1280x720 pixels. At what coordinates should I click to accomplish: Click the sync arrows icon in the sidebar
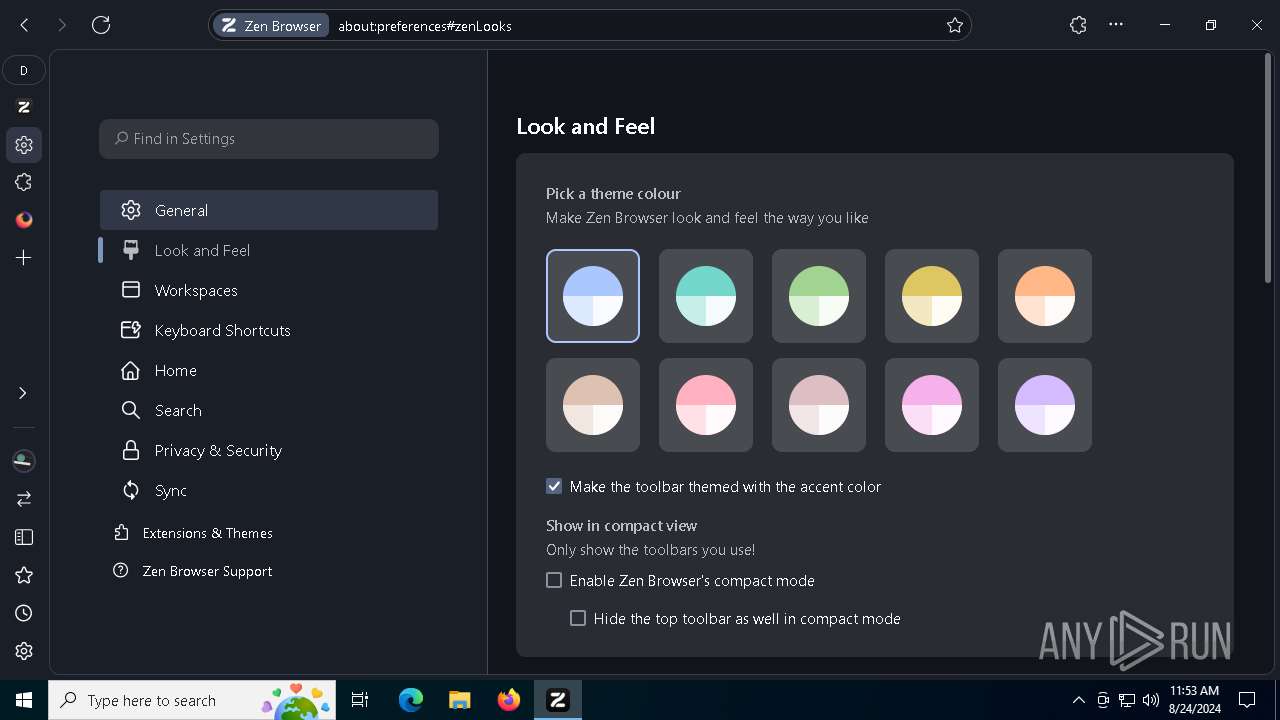[x=24, y=498]
